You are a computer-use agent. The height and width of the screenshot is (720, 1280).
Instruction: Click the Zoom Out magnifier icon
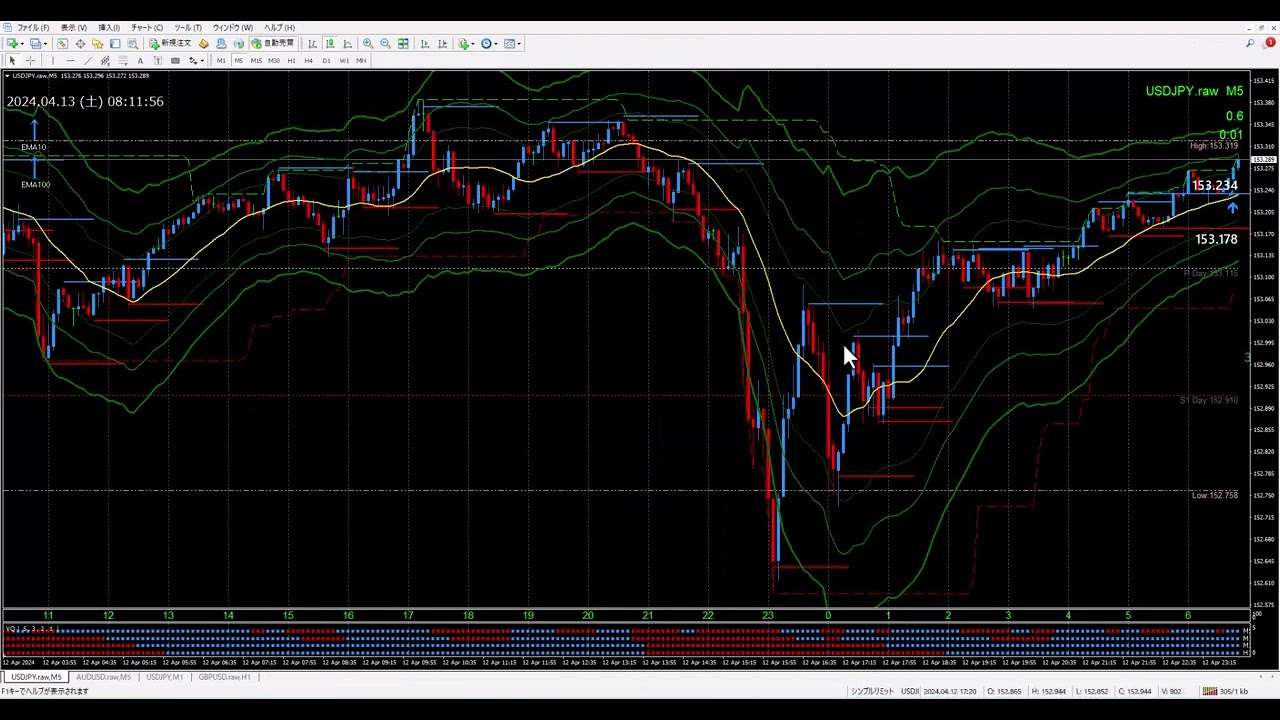(x=385, y=44)
